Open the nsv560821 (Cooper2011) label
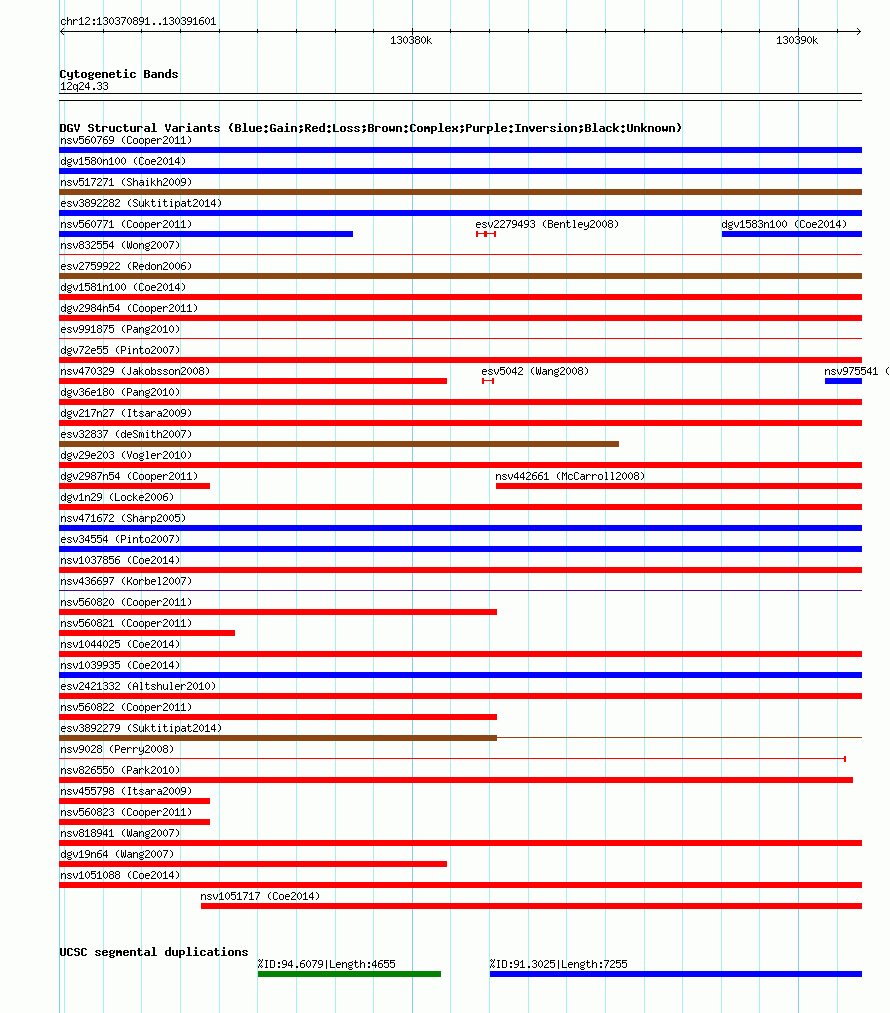Image resolution: width=890 pixels, height=1013 pixels. tap(126, 623)
